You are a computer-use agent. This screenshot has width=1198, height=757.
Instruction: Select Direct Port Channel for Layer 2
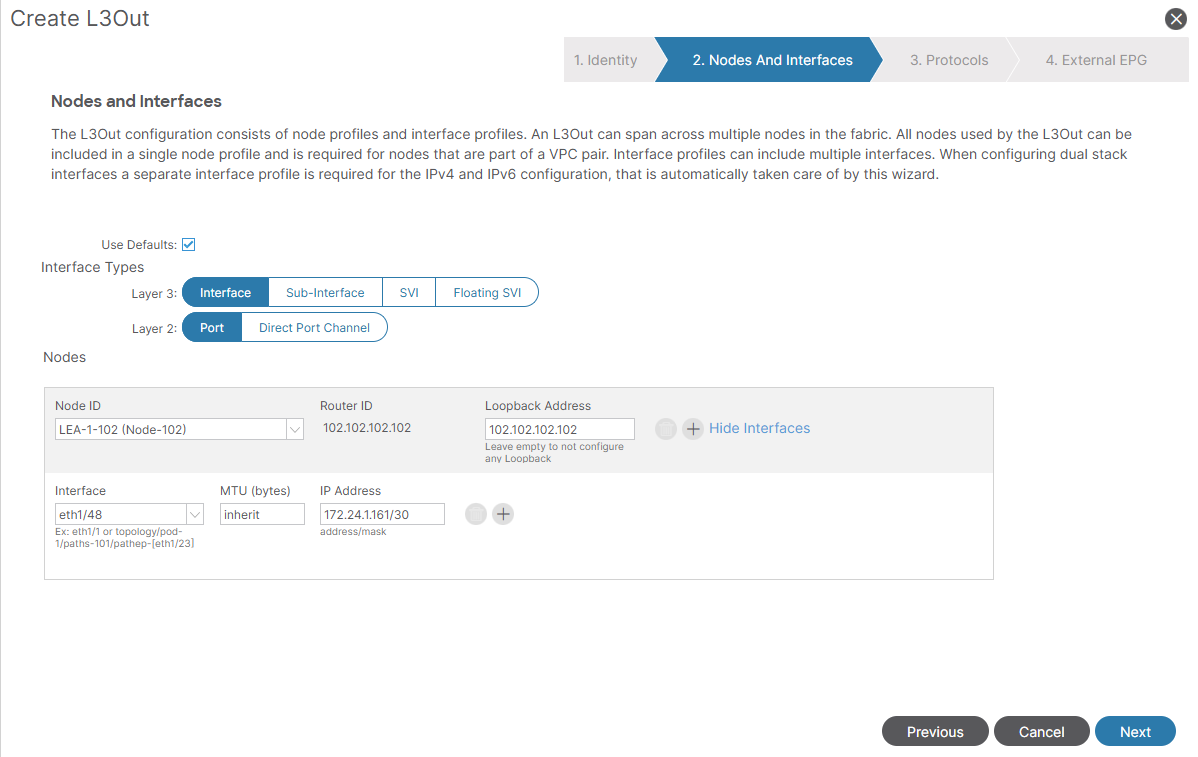(x=314, y=328)
